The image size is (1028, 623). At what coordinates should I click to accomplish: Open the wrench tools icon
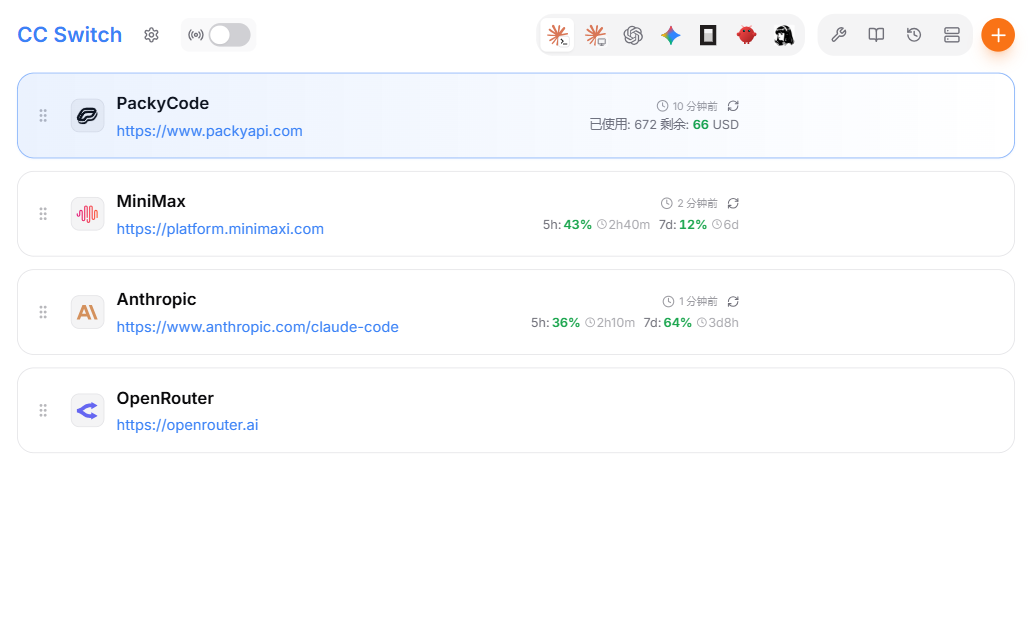pyautogui.click(x=839, y=35)
